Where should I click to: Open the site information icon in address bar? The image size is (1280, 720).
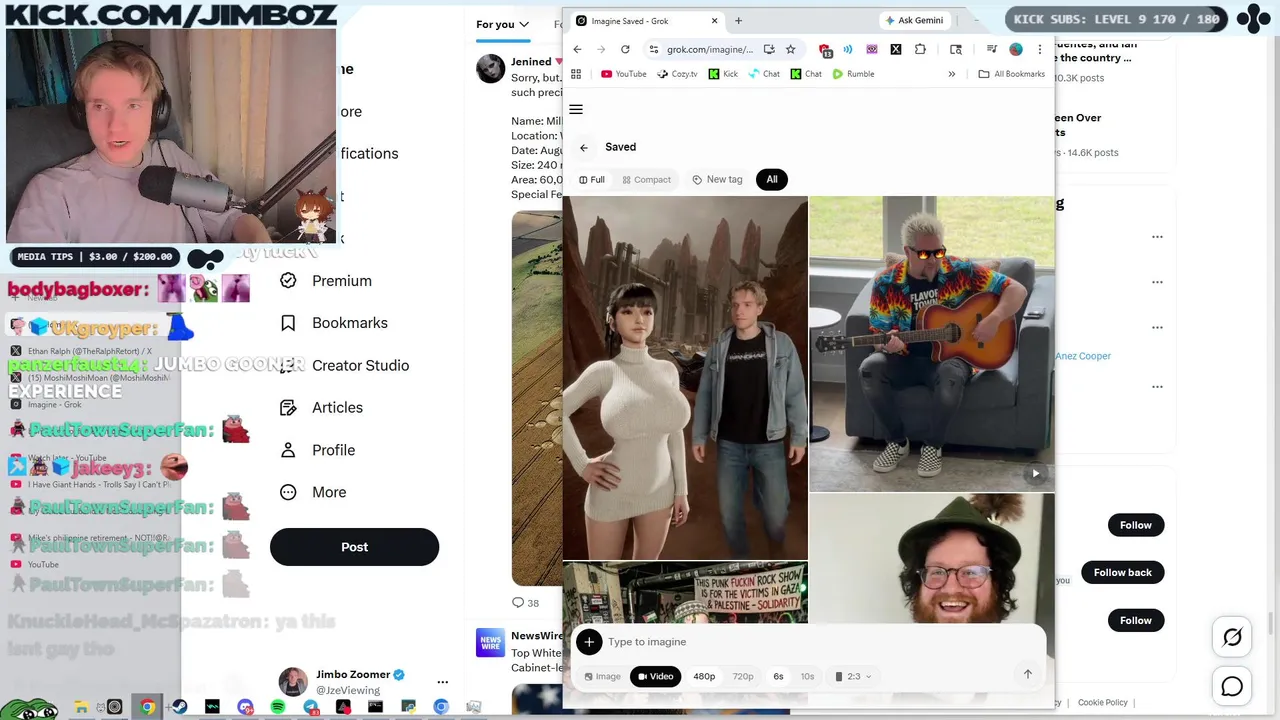point(653,49)
